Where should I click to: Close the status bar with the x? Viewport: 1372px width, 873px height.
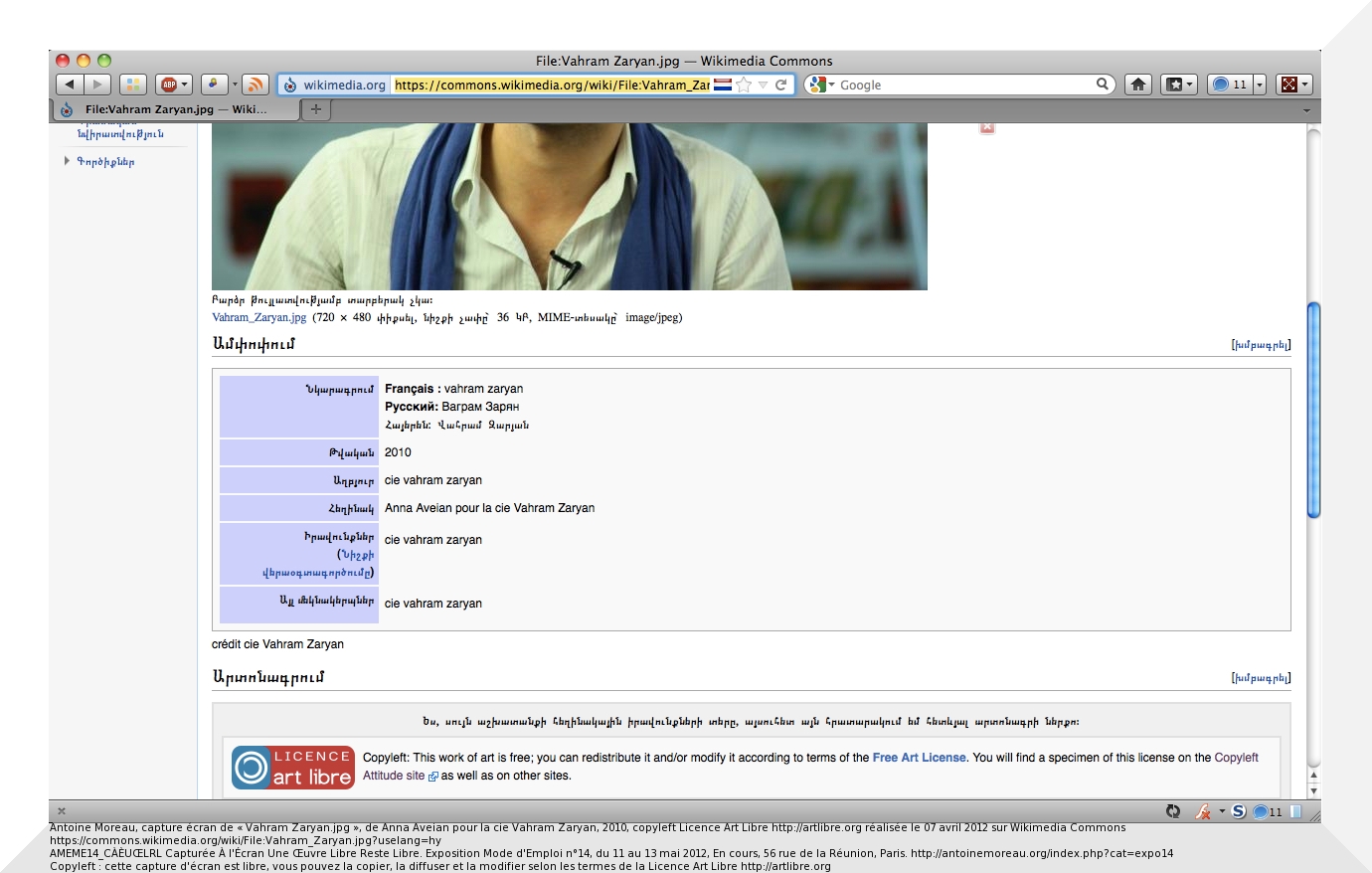tap(62, 811)
